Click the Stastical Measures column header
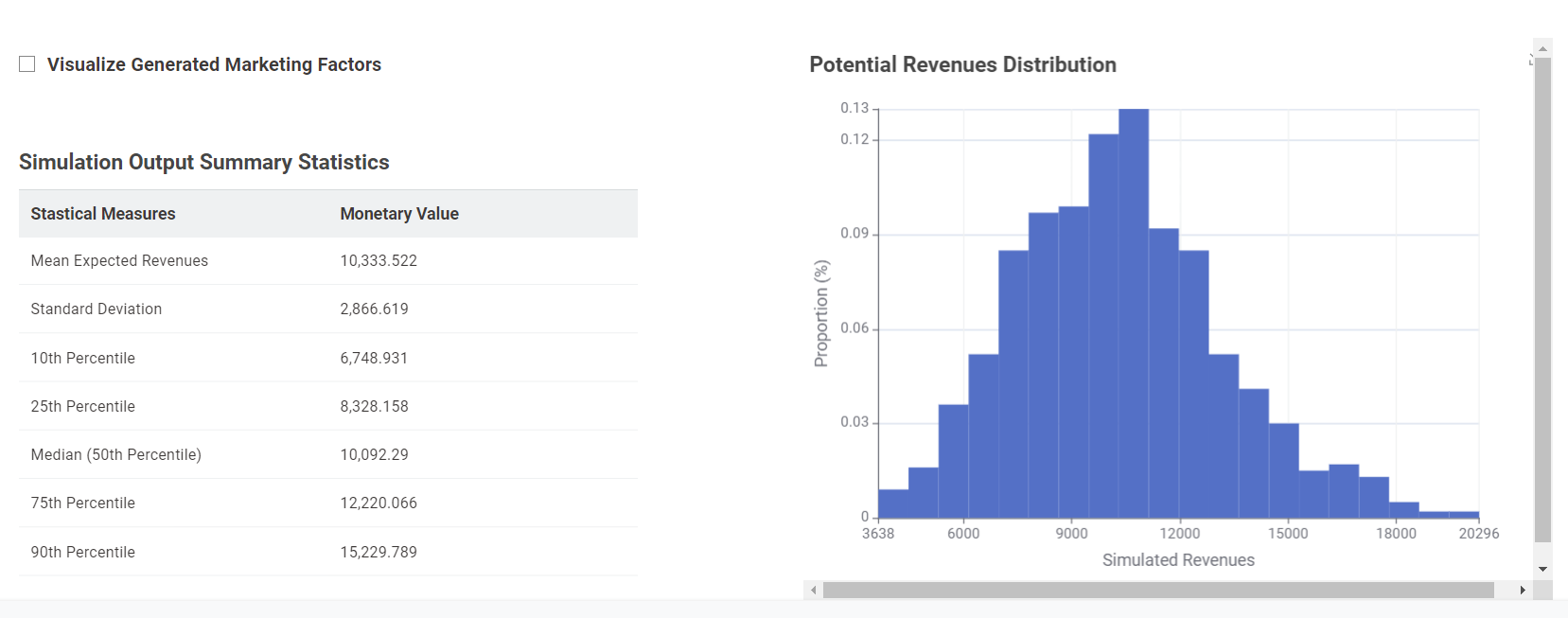The image size is (1568, 618). 103,214
